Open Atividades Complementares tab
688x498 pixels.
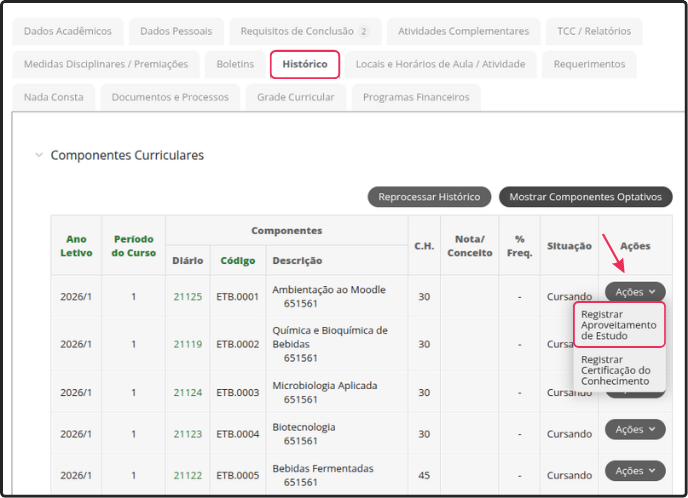click(x=463, y=31)
